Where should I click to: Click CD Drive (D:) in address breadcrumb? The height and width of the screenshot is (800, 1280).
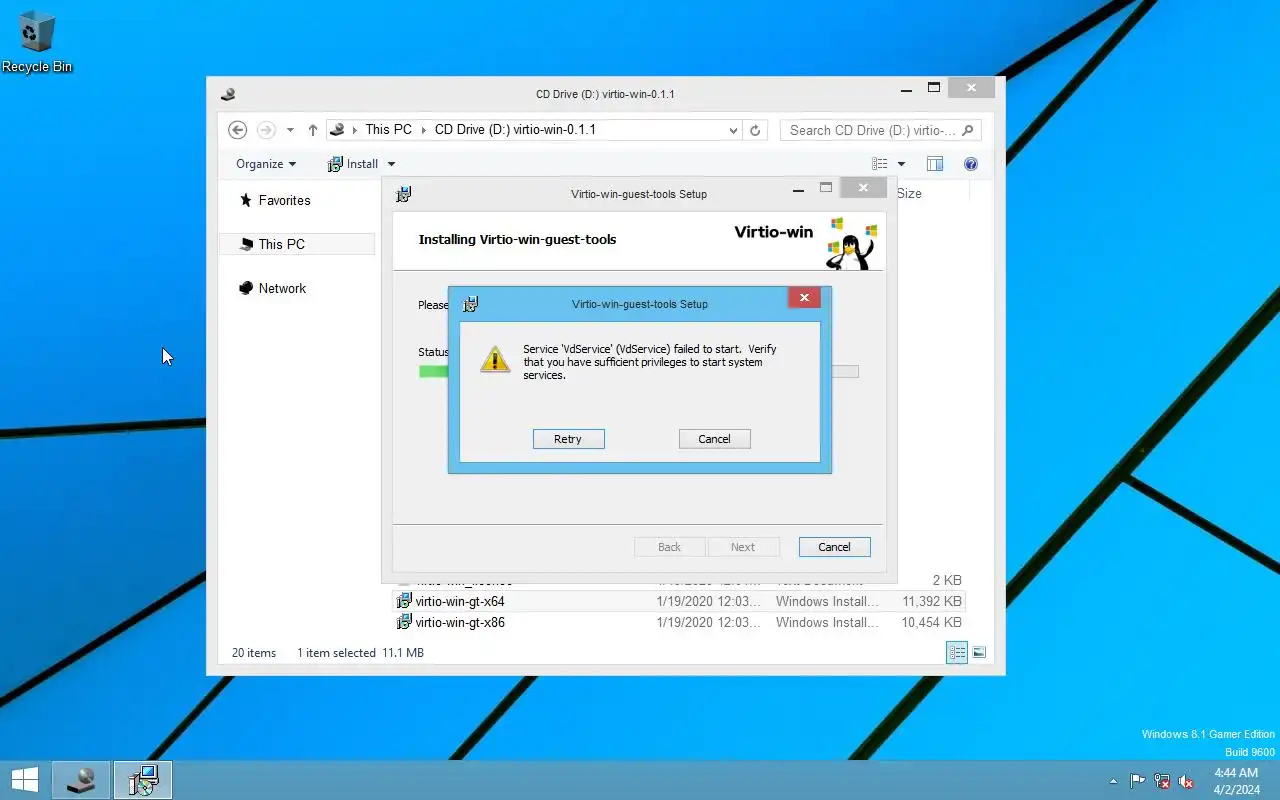pyautogui.click(x=515, y=130)
